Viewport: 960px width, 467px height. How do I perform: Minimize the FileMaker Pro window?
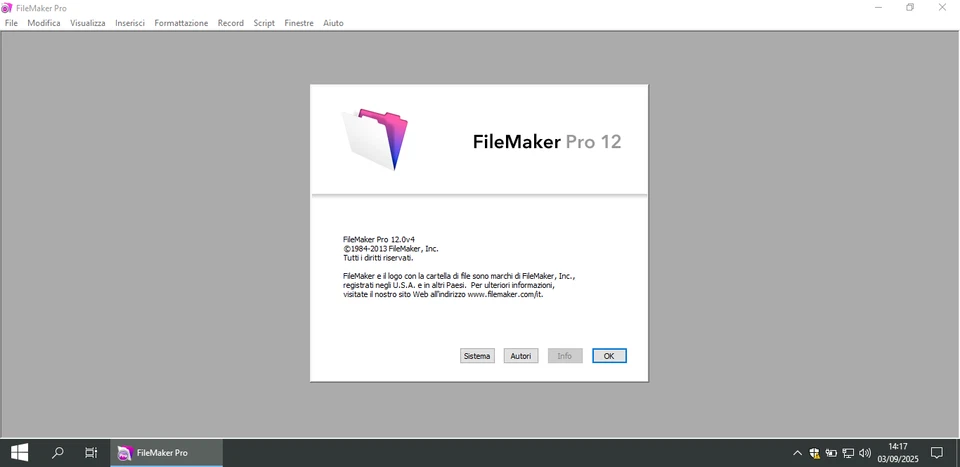tap(878, 8)
